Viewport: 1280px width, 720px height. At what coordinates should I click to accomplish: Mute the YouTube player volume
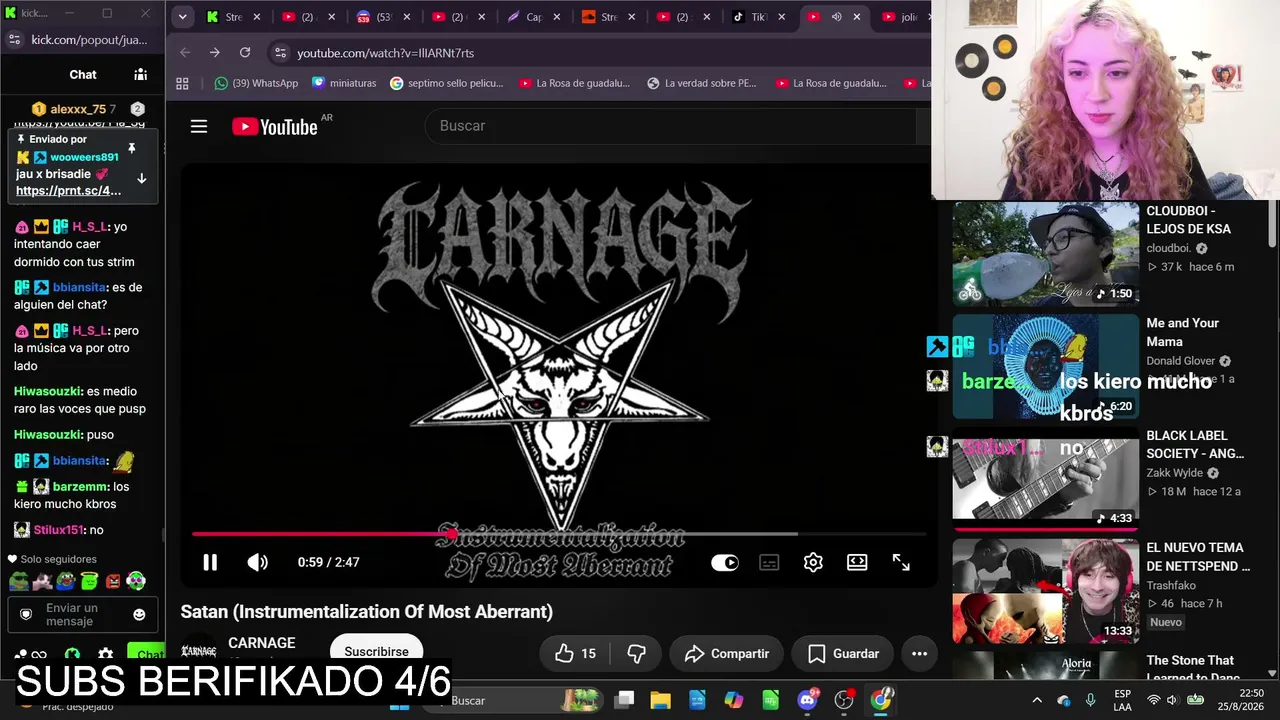pos(258,562)
